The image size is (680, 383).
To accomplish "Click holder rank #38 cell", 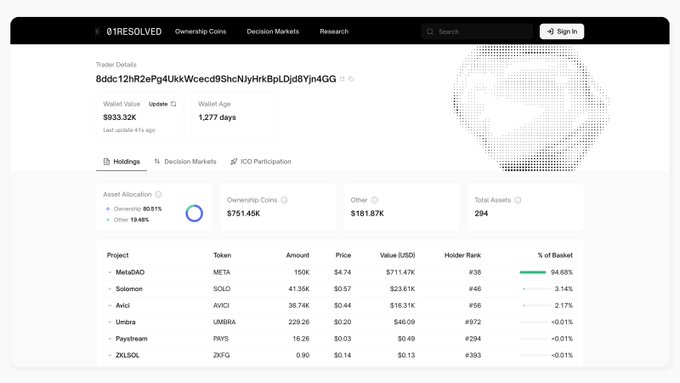I will point(475,272).
